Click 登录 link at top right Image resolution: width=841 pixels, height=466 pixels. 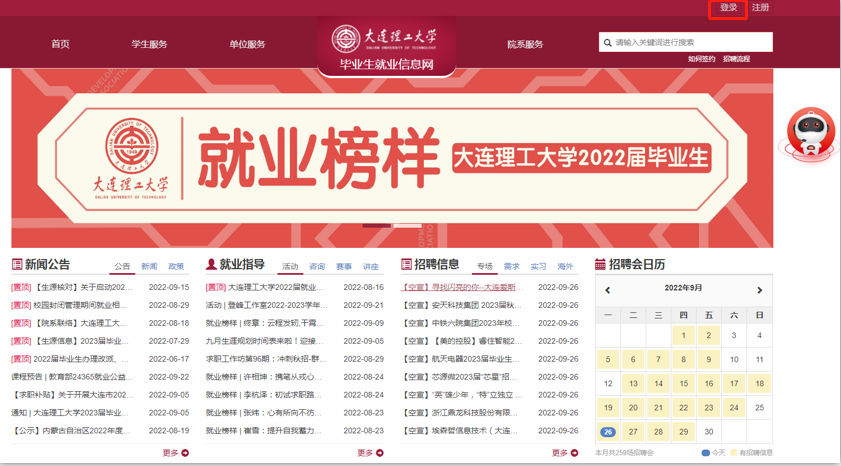[728, 8]
